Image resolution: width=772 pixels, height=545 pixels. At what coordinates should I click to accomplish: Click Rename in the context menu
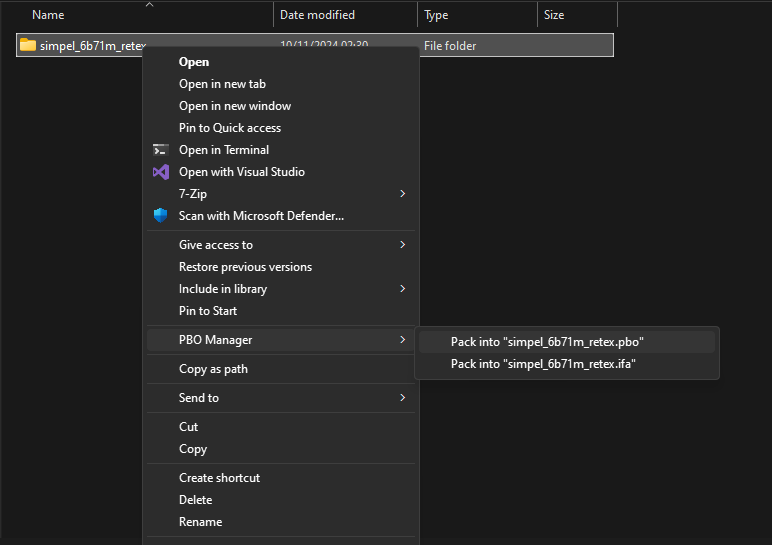tap(200, 522)
